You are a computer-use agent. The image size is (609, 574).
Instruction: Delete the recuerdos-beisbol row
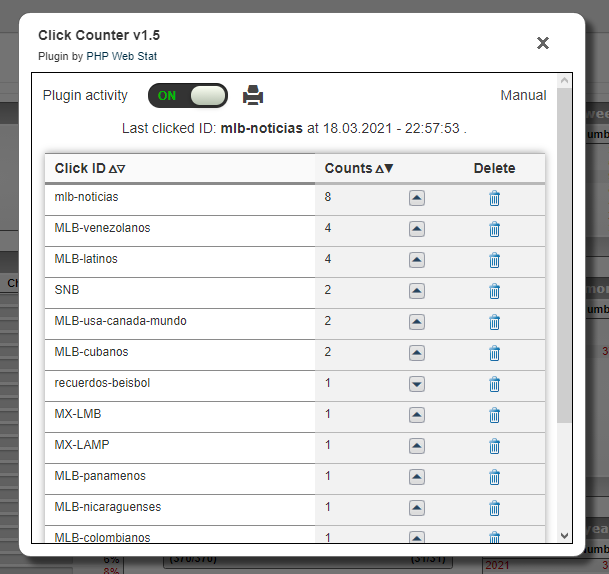pyautogui.click(x=494, y=384)
